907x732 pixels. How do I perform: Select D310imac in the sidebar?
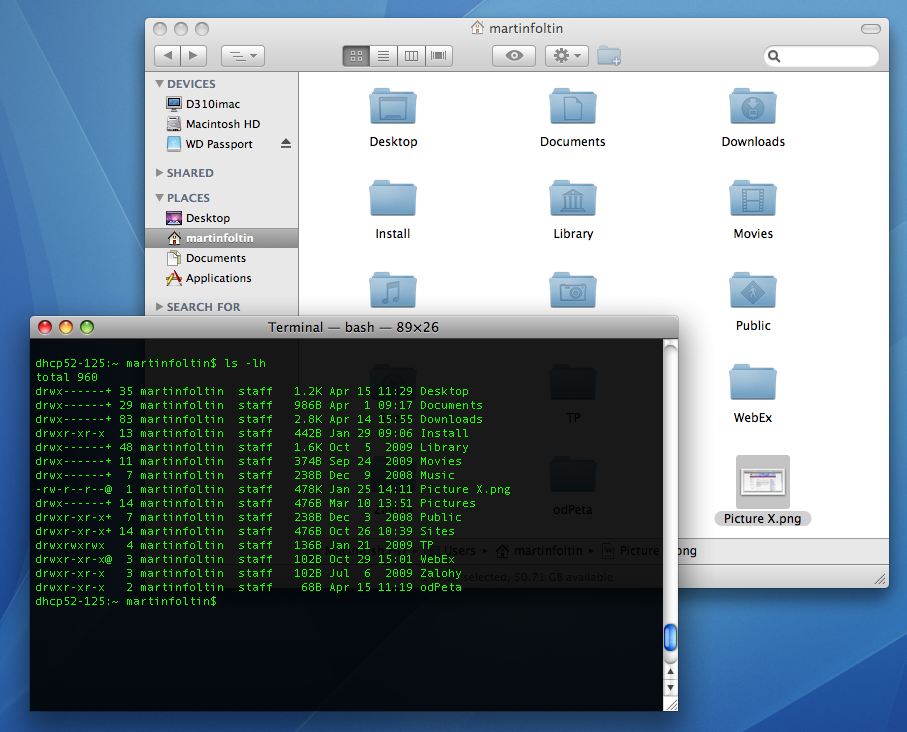click(x=222, y=104)
